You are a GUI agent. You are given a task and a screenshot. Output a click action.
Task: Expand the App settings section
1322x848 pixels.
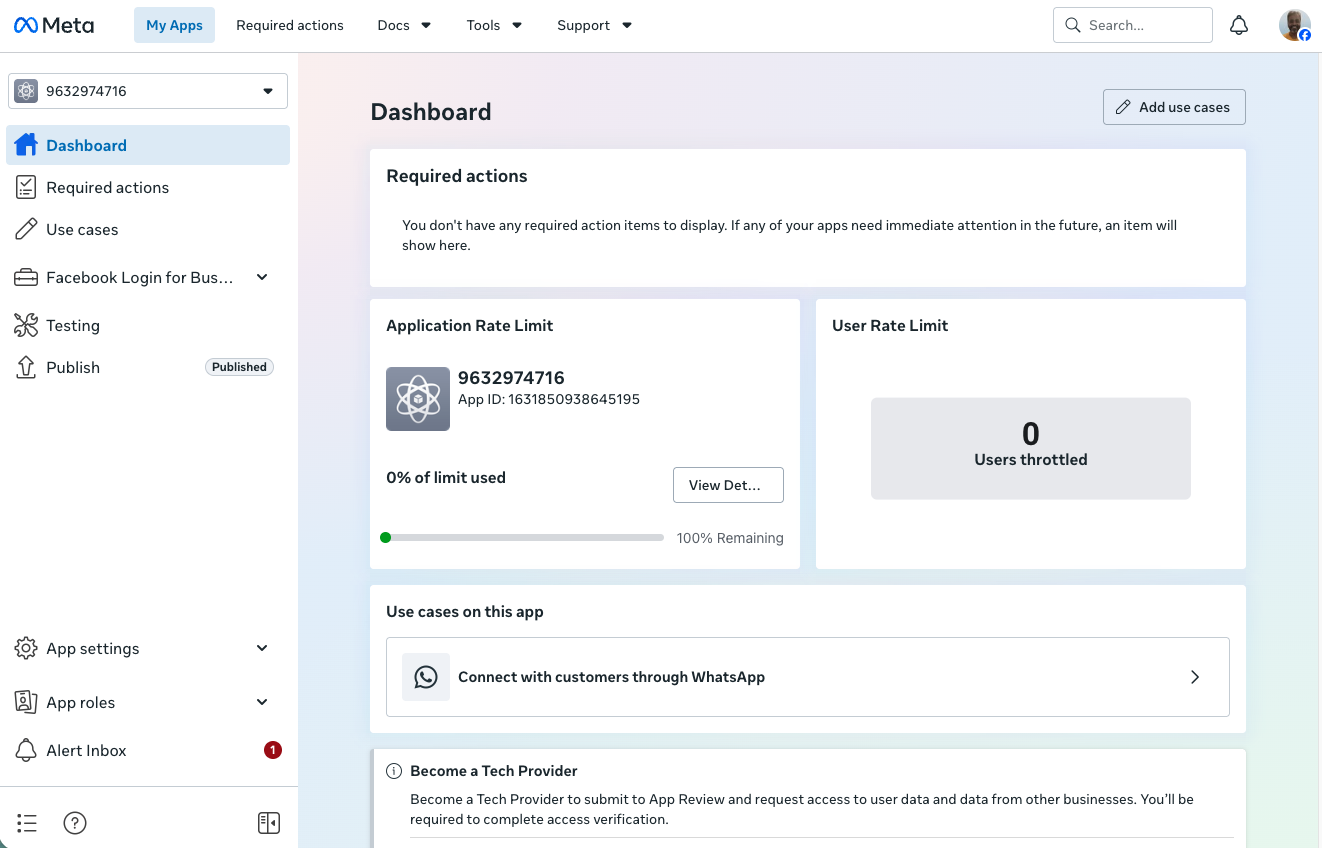pos(262,648)
